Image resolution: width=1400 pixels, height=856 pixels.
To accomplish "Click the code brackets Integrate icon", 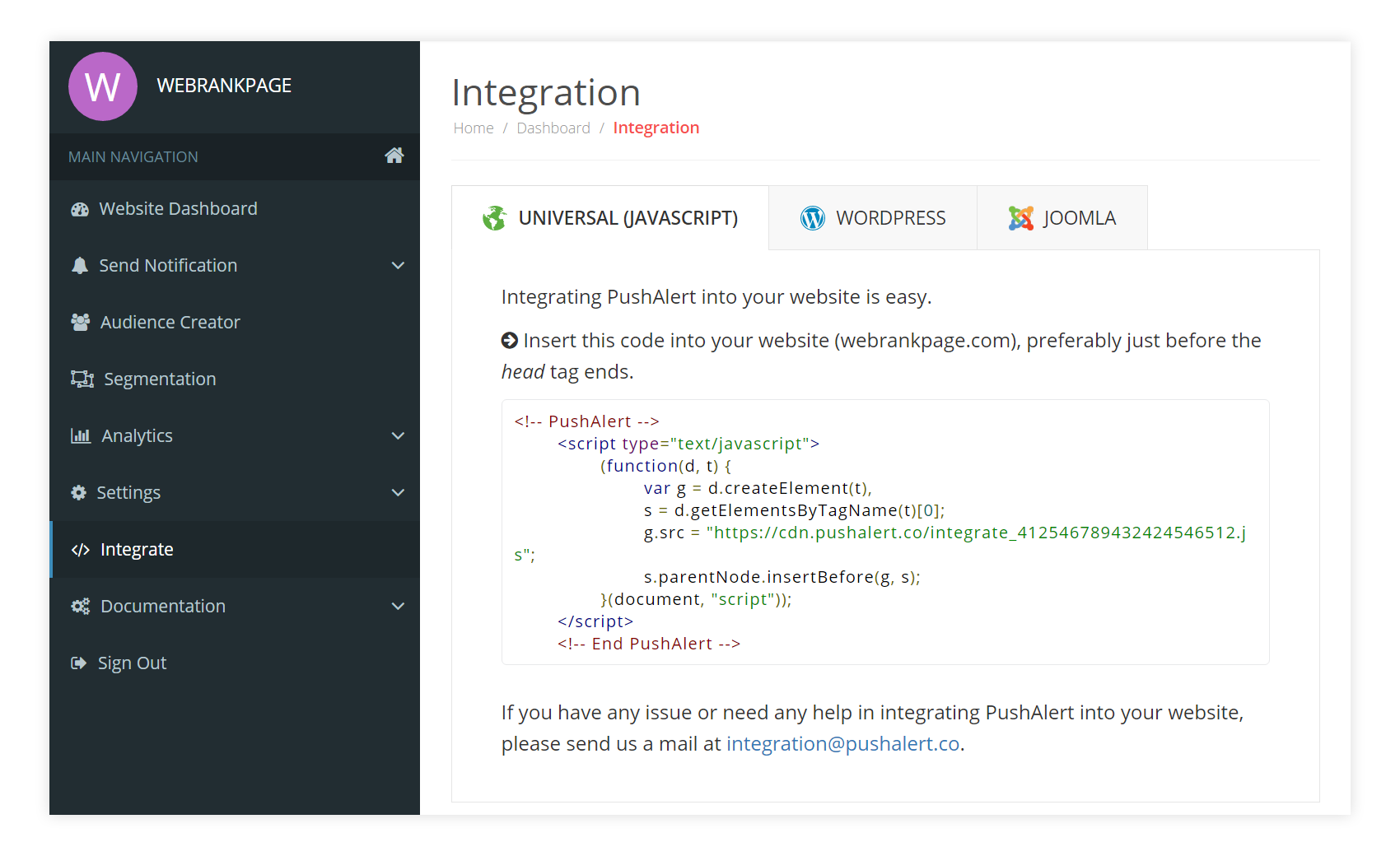I will pyautogui.click(x=81, y=550).
